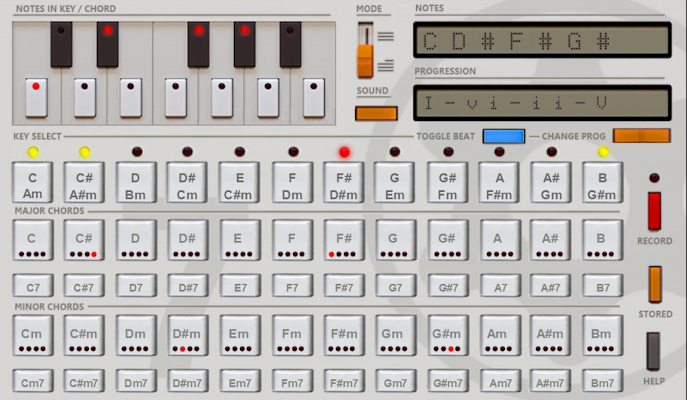Image resolution: width=687 pixels, height=400 pixels.
Task: Play the A# major chord pad
Action: point(550,240)
